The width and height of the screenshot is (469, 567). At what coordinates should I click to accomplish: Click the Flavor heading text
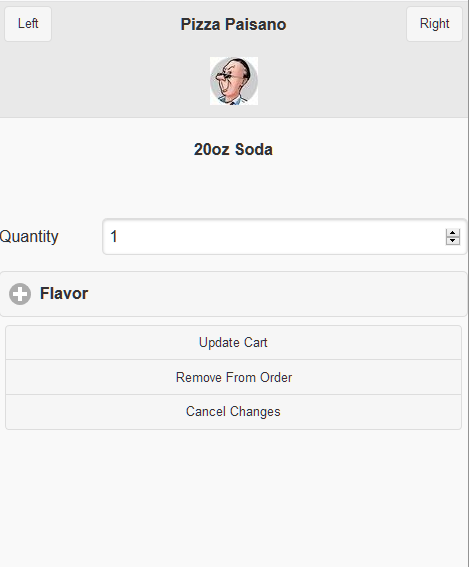coord(64,293)
